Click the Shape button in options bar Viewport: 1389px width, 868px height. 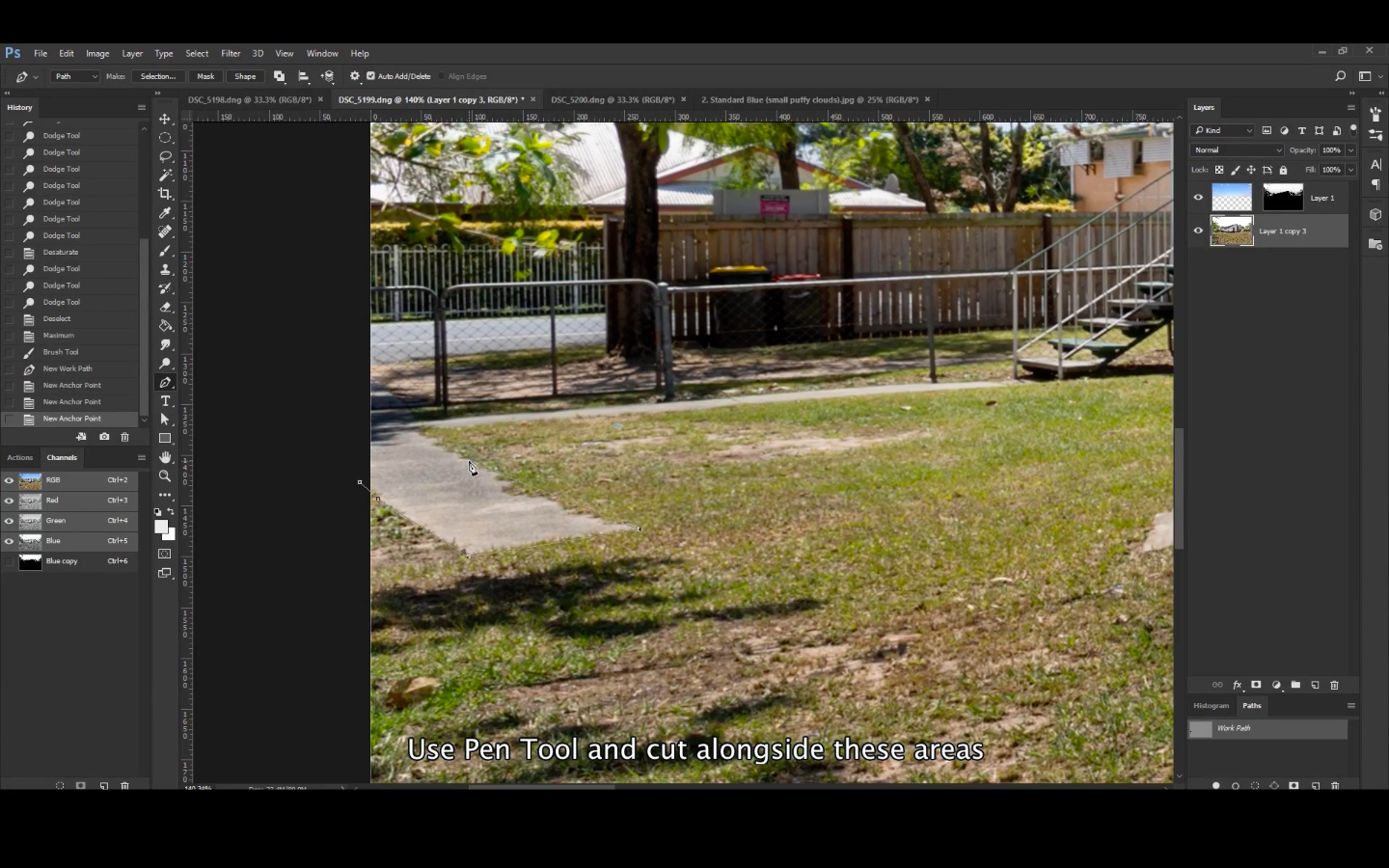click(x=245, y=76)
